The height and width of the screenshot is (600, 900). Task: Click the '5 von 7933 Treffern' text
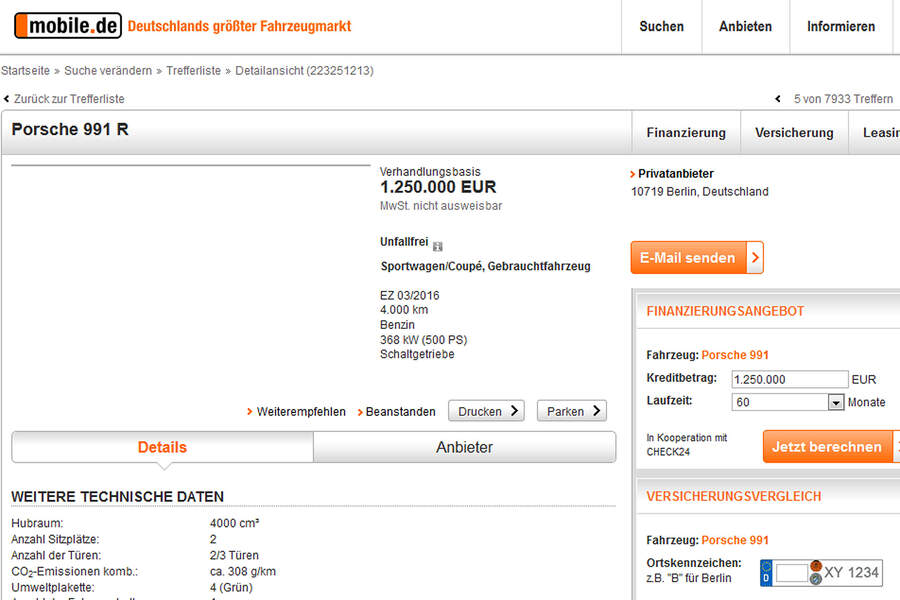(x=843, y=99)
